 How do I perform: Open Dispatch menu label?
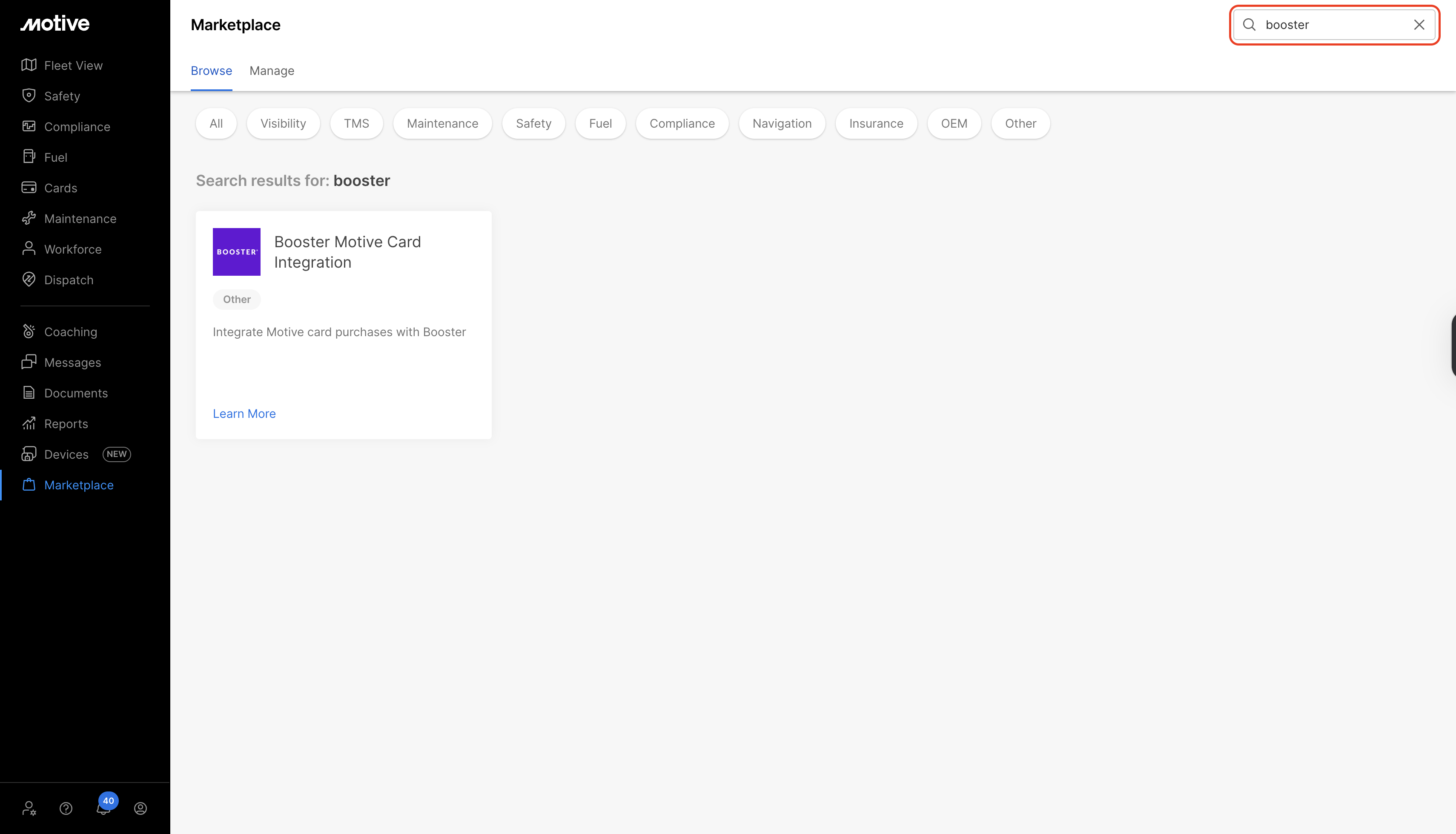[x=69, y=280]
